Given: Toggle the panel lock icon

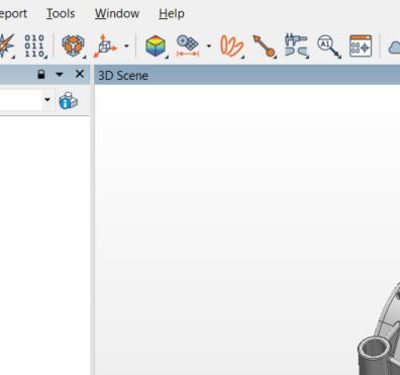Looking at the screenshot, I should [x=41, y=74].
